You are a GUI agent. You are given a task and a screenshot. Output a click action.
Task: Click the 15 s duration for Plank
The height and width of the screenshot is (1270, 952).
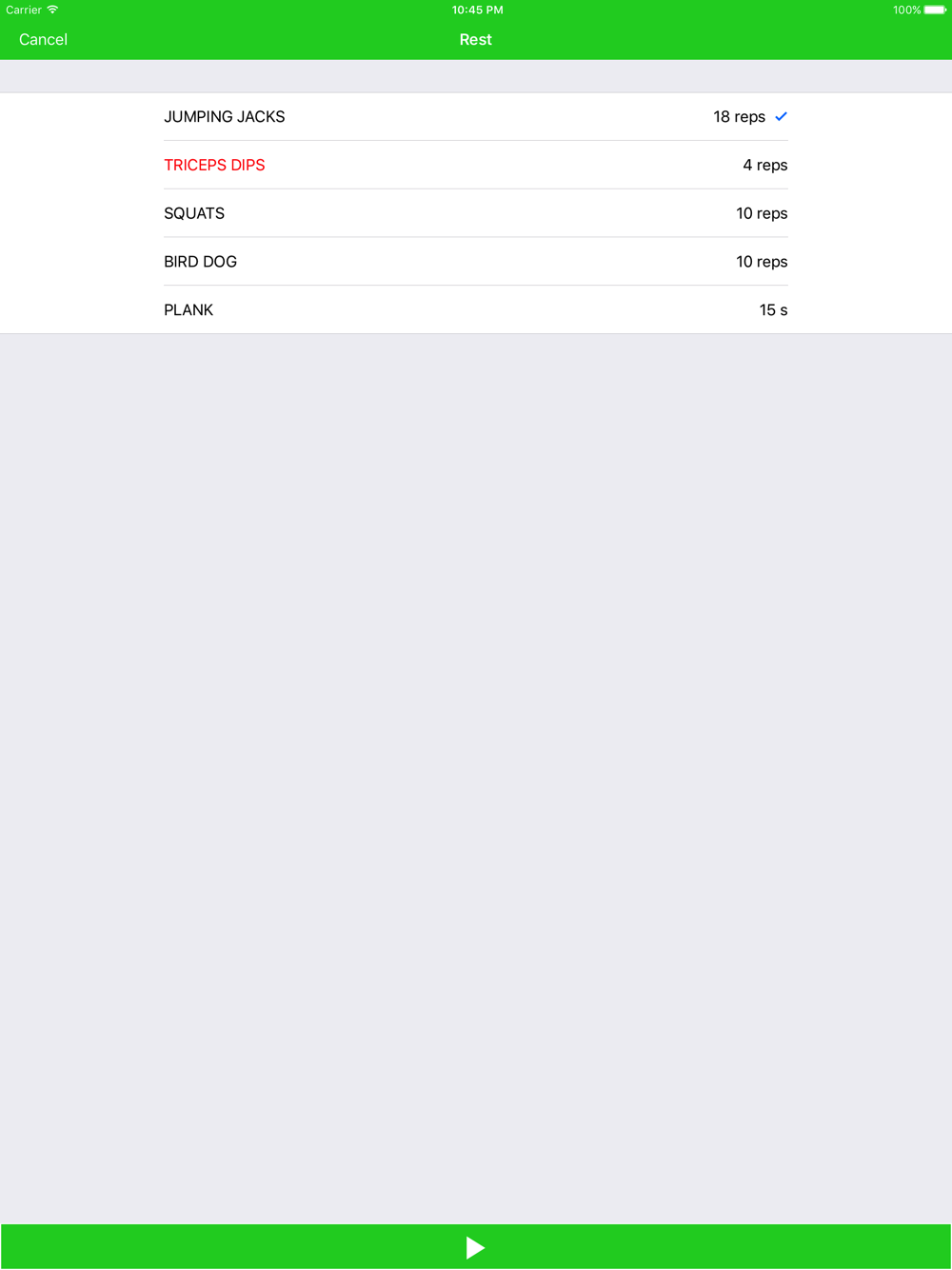point(773,310)
